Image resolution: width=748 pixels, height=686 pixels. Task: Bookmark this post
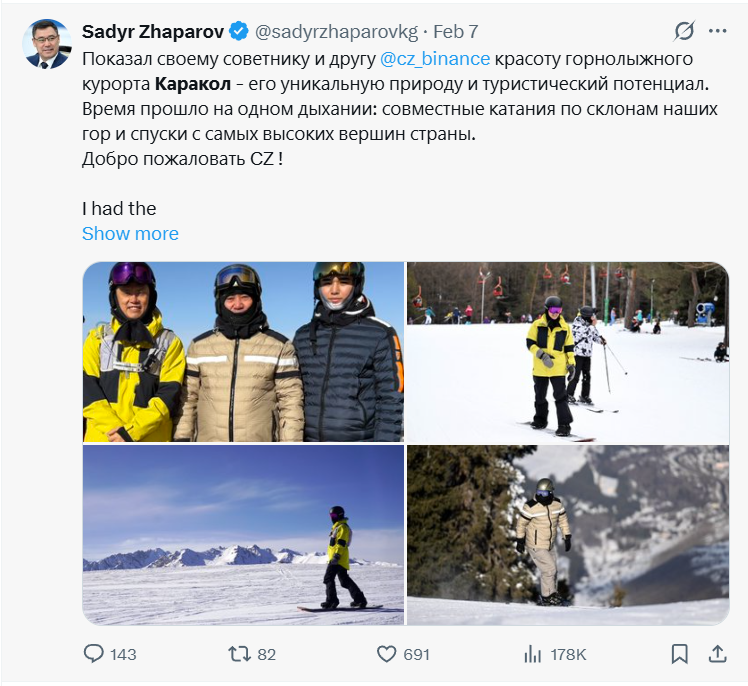click(x=680, y=654)
